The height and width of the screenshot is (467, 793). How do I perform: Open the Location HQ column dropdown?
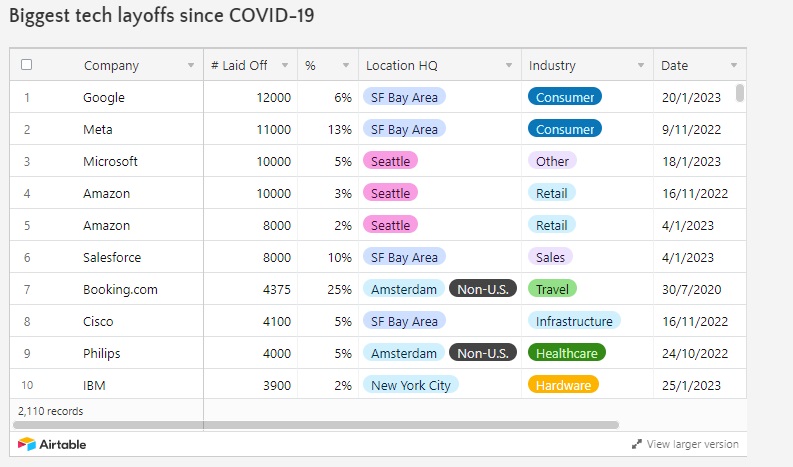pyautogui.click(x=509, y=65)
